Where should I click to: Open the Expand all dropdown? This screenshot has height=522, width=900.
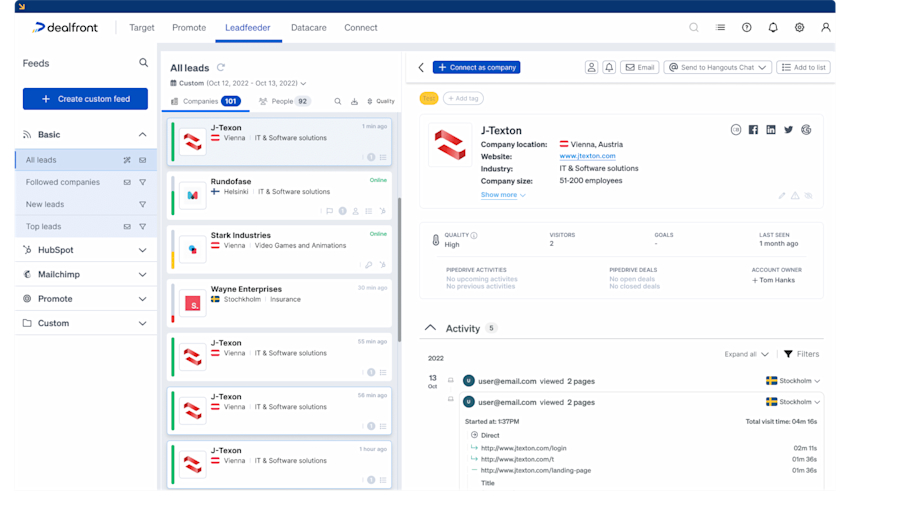(x=746, y=354)
